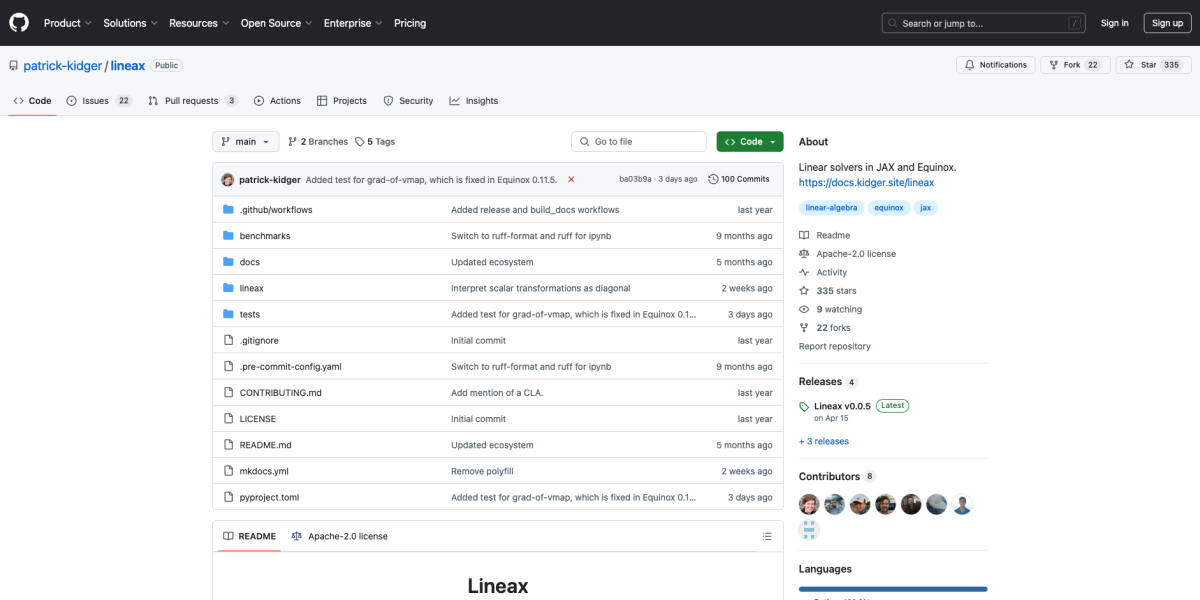The height and width of the screenshot is (600, 1200).
Task: Click the first contributor avatar
Action: click(x=809, y=504)
